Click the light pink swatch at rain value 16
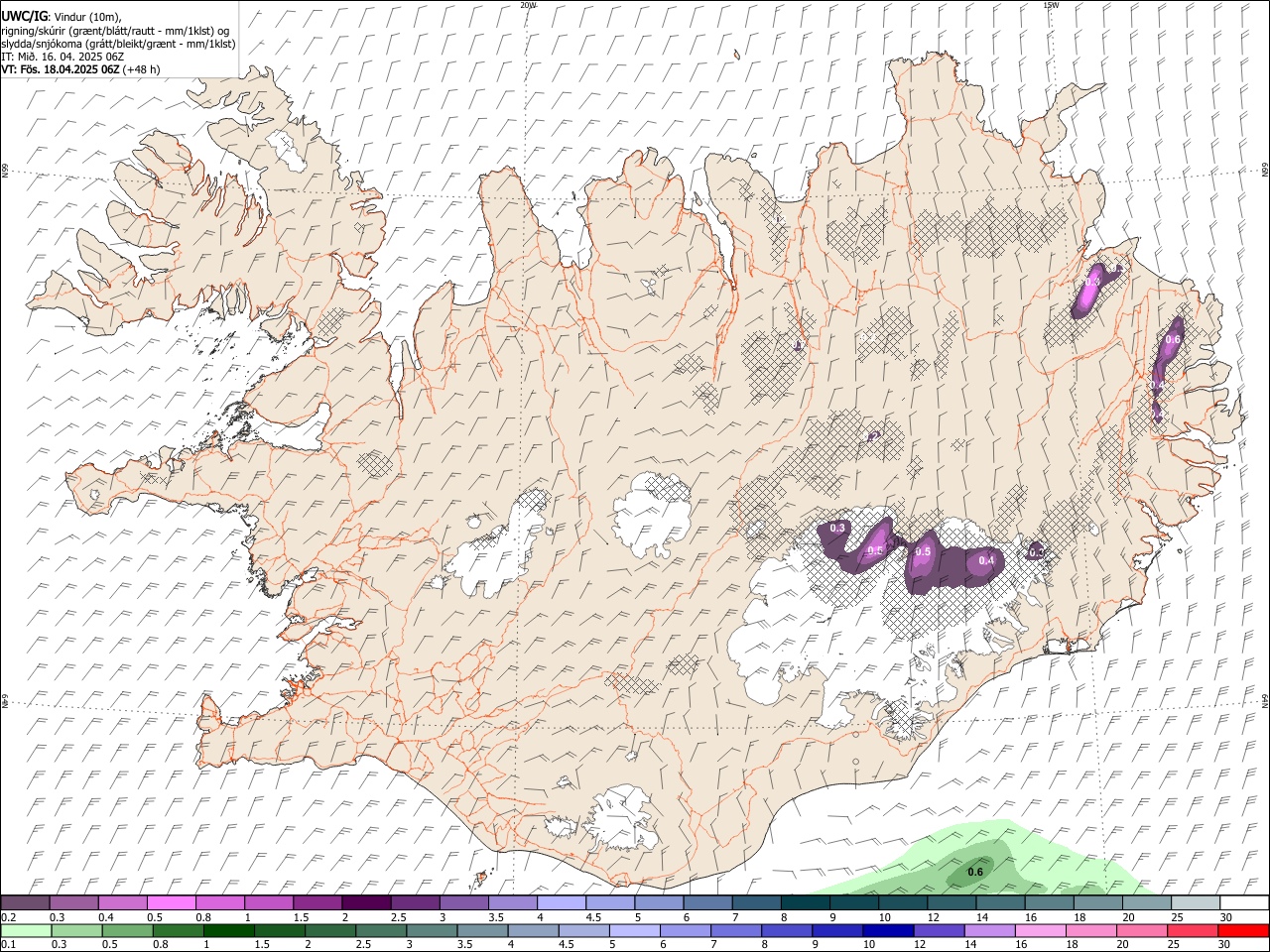 tap(1041, 930)
